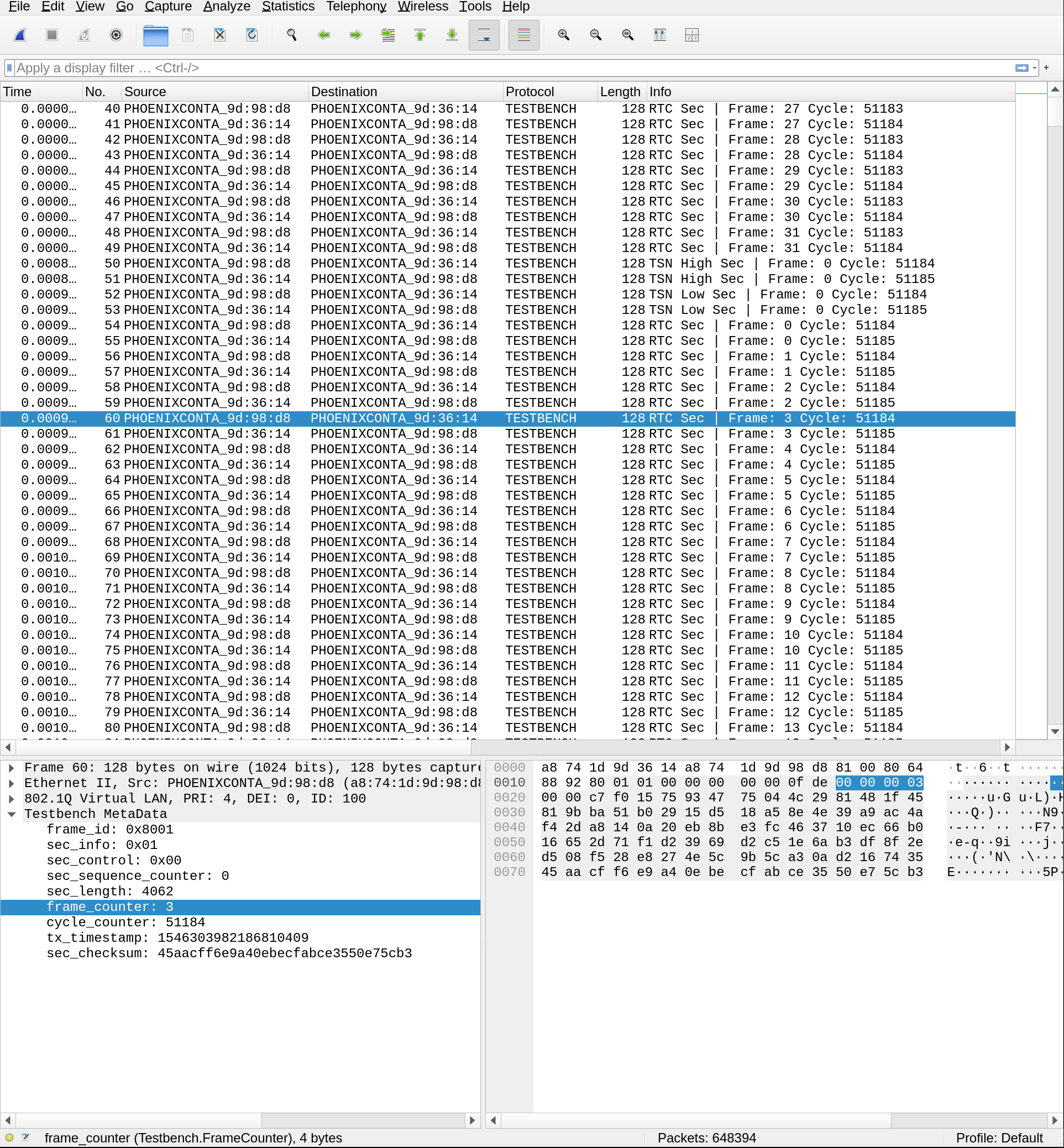Go to the first packet

coord(420,35)
